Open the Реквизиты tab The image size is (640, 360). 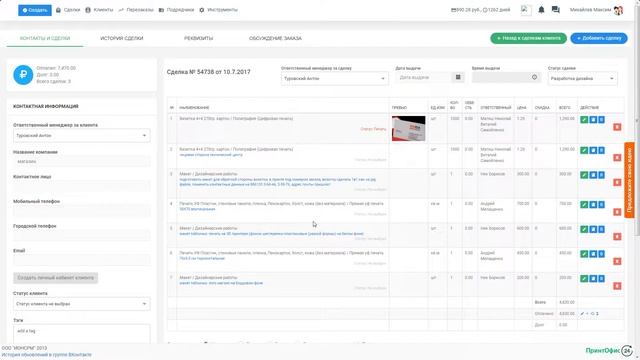198,38
